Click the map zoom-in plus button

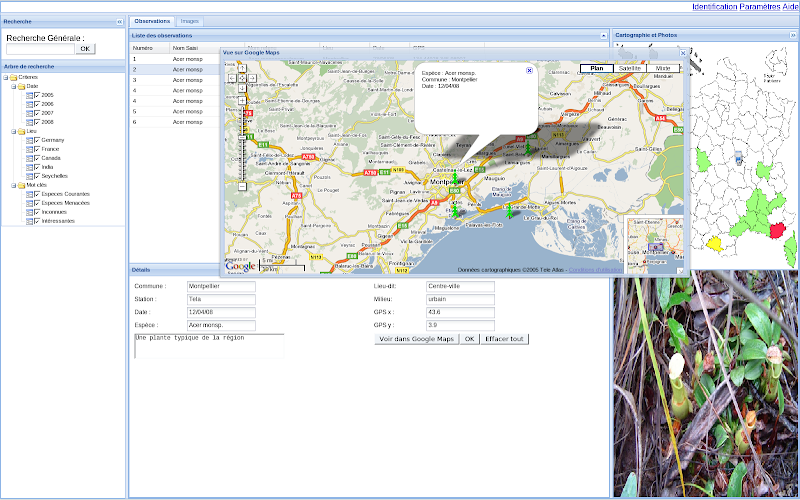241,100
